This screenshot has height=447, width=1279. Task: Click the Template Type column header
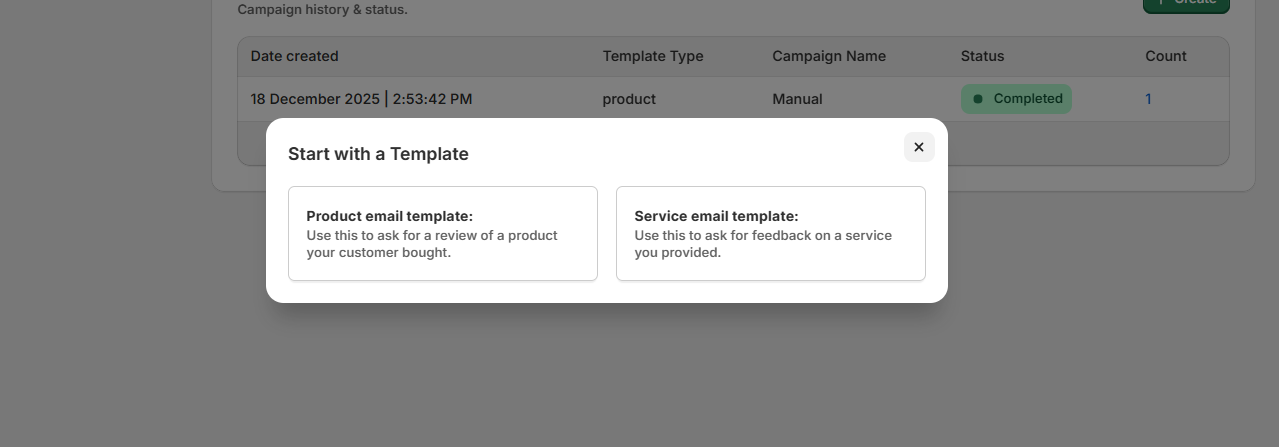[x=652, y=56]
